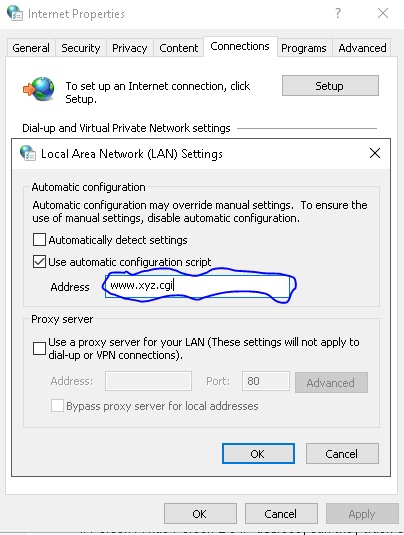
Task: Click Cancel in Internet Properties window
Action: (x=281, y=514)
